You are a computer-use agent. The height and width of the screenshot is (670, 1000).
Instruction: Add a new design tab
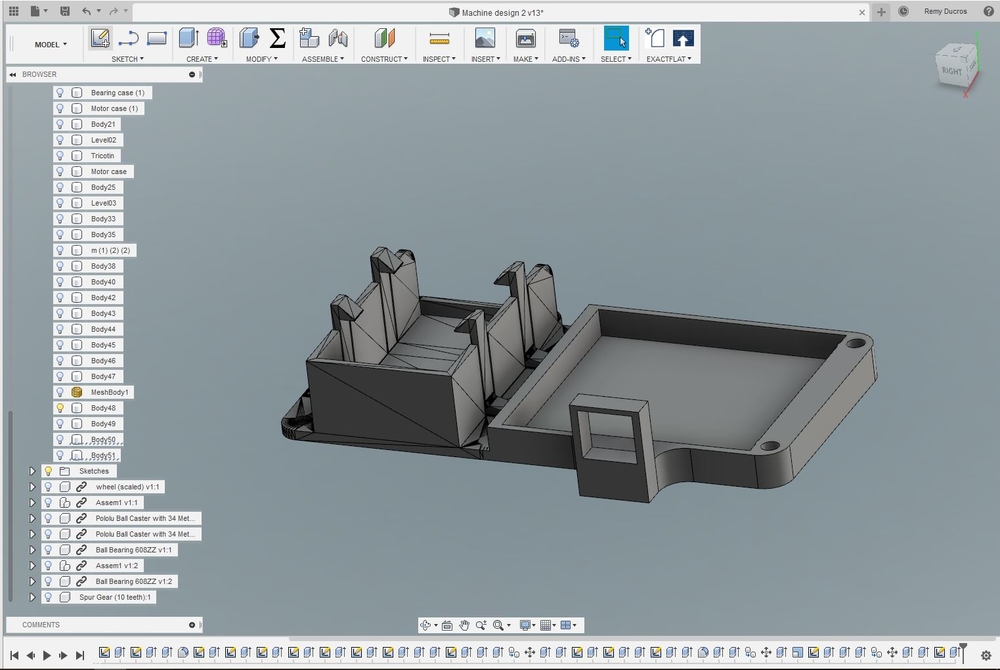click(881, 12)
